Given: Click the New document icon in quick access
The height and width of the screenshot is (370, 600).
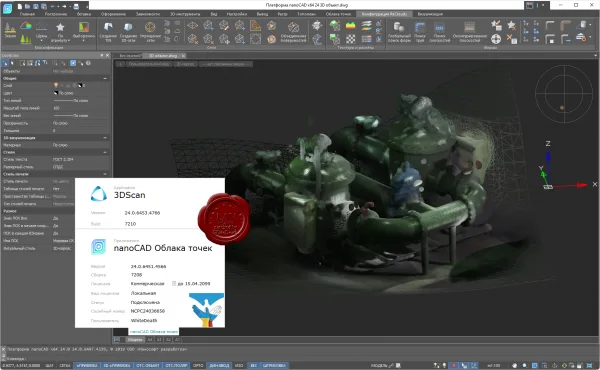Looking at the screenshot, I should (20, 6).
